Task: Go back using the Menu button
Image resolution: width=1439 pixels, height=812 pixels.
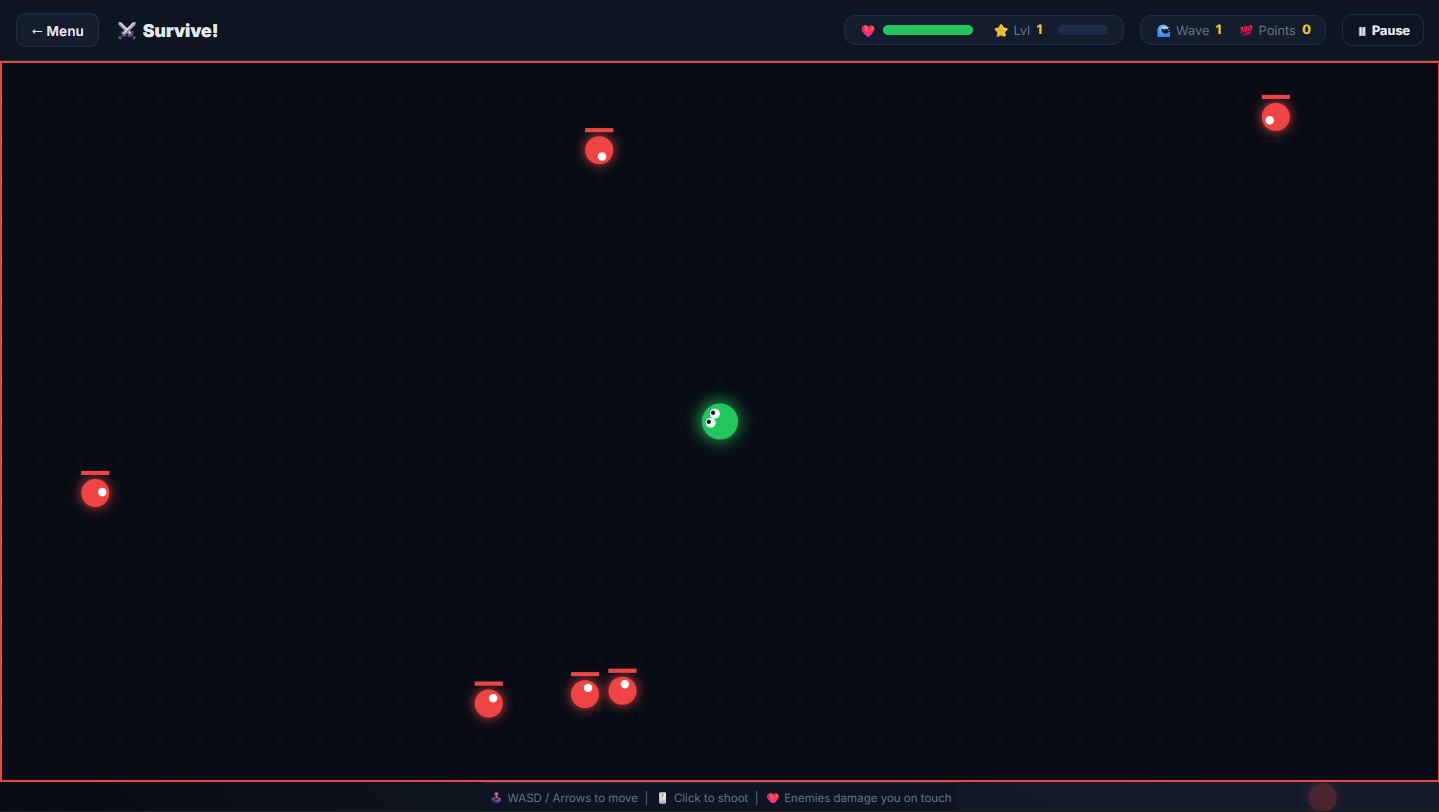Action: 57,30
